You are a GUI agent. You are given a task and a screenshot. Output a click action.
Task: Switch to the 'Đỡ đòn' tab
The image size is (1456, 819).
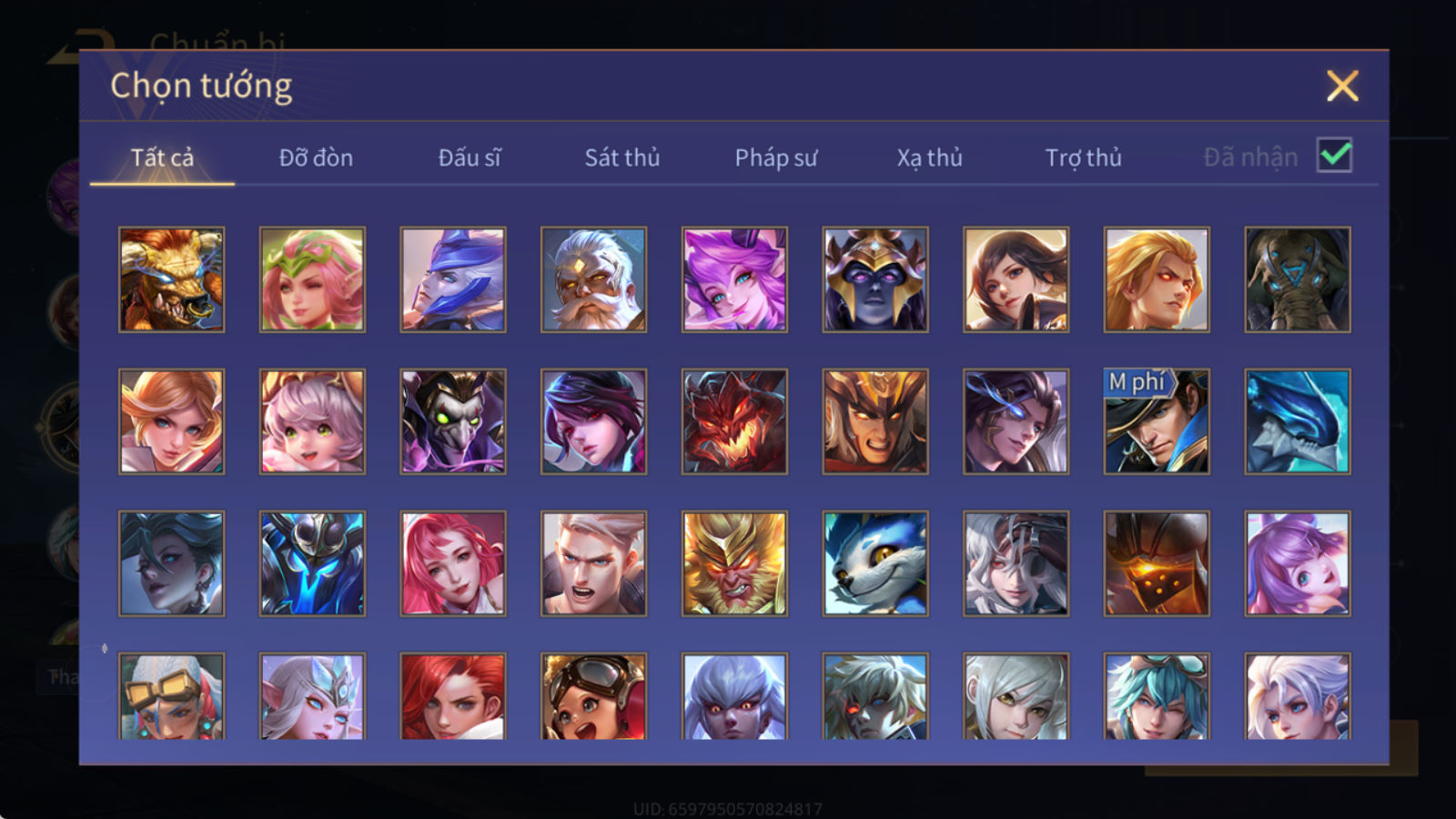316,157
